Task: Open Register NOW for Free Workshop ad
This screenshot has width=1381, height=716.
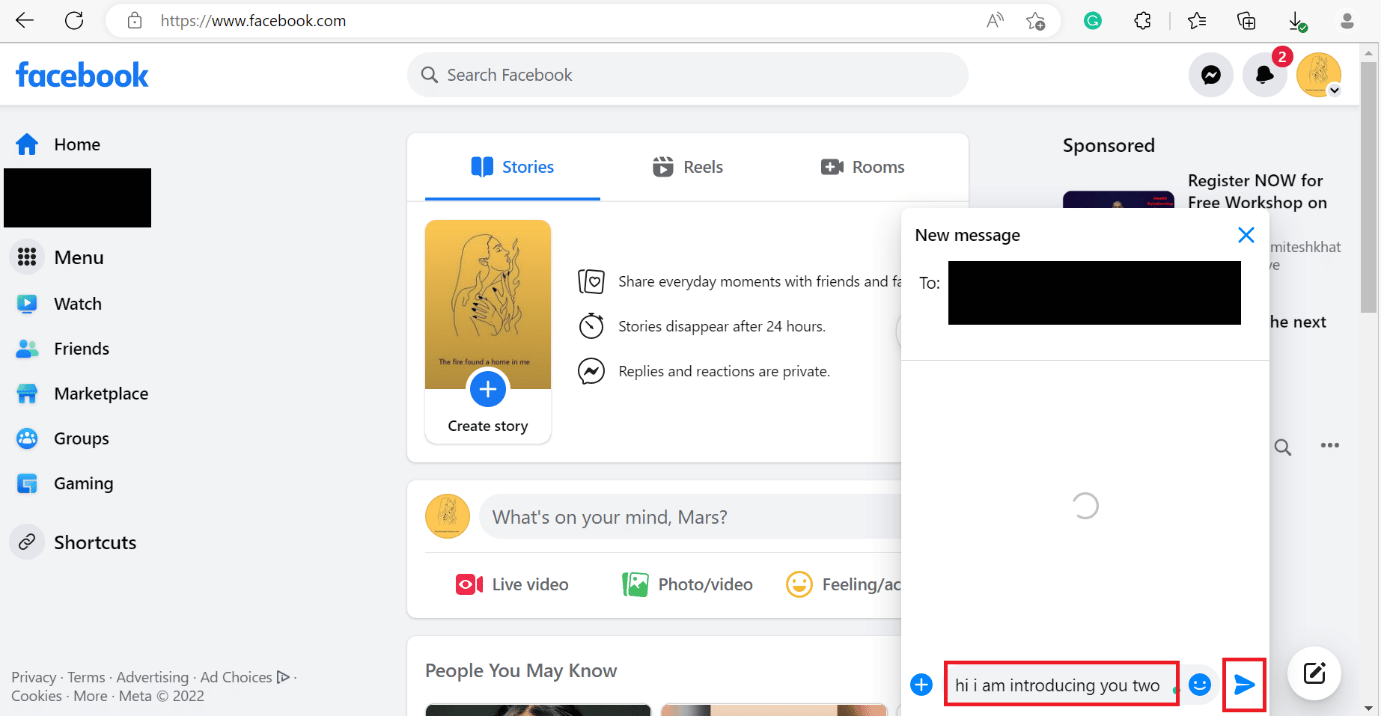Action: pyautogui.click(x=1257, y=192)
